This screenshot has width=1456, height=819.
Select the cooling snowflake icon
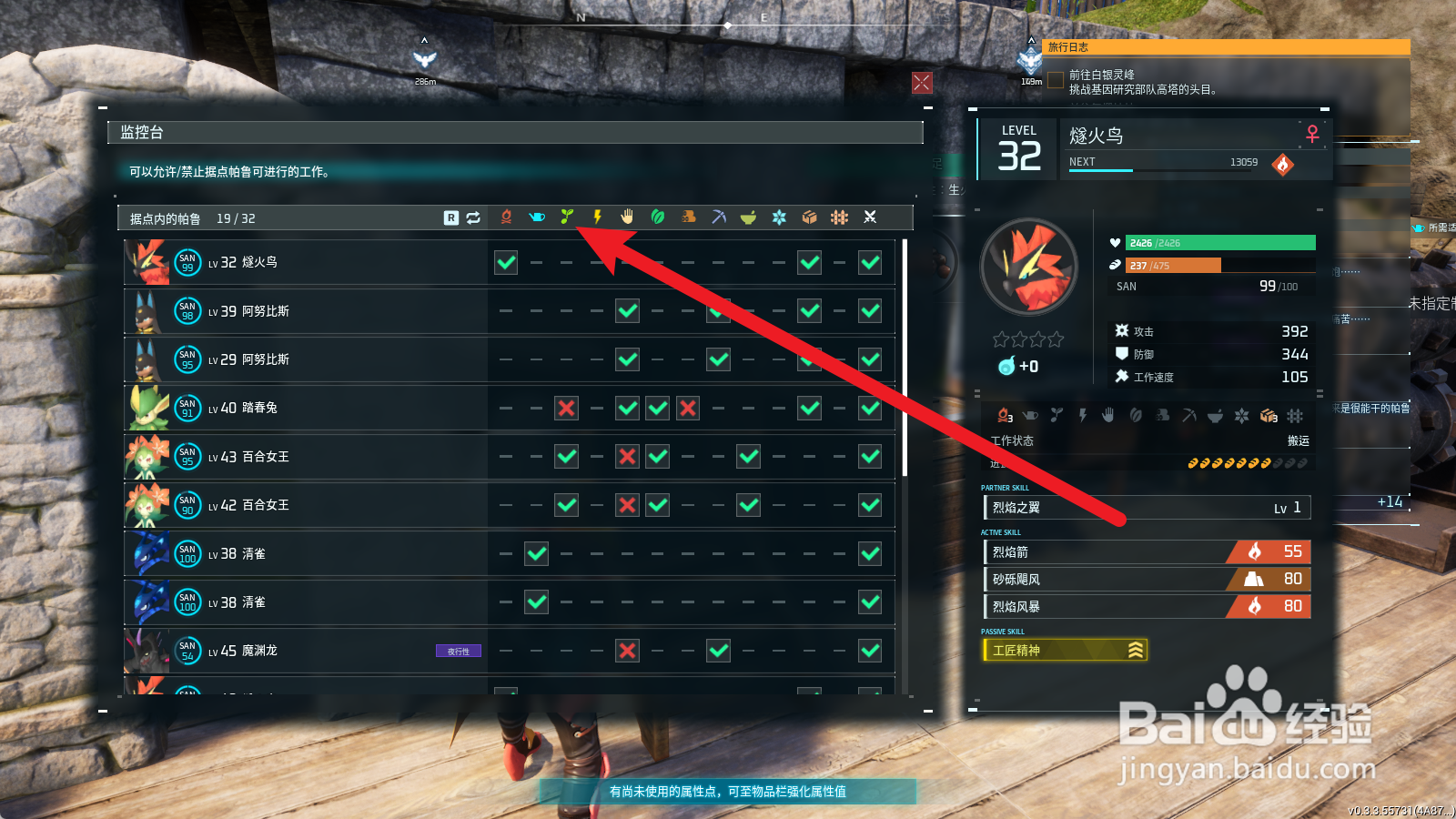pyautogui.click(x=779, y=217)
